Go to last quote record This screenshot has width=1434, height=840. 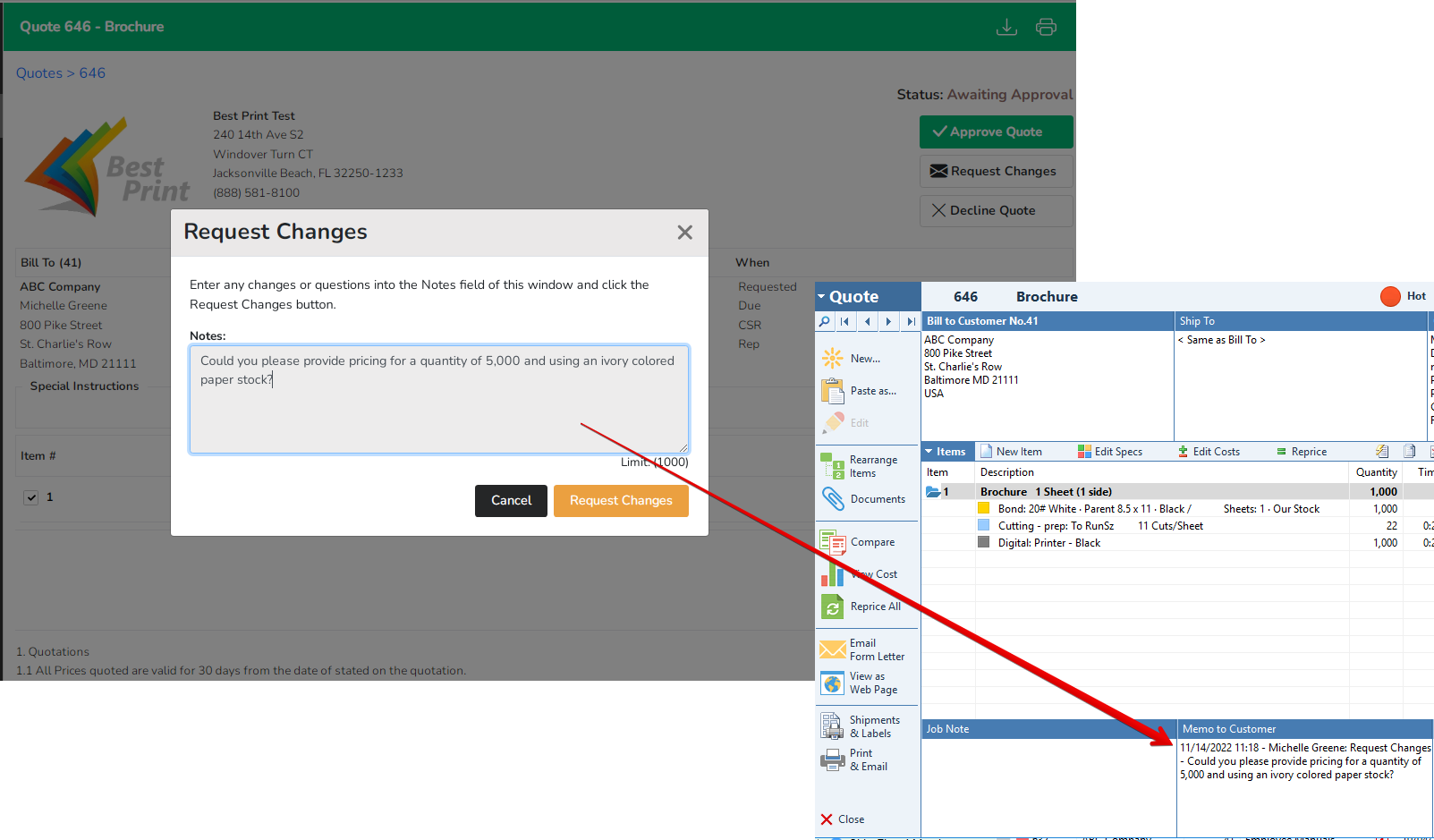[x=911, y=321]
